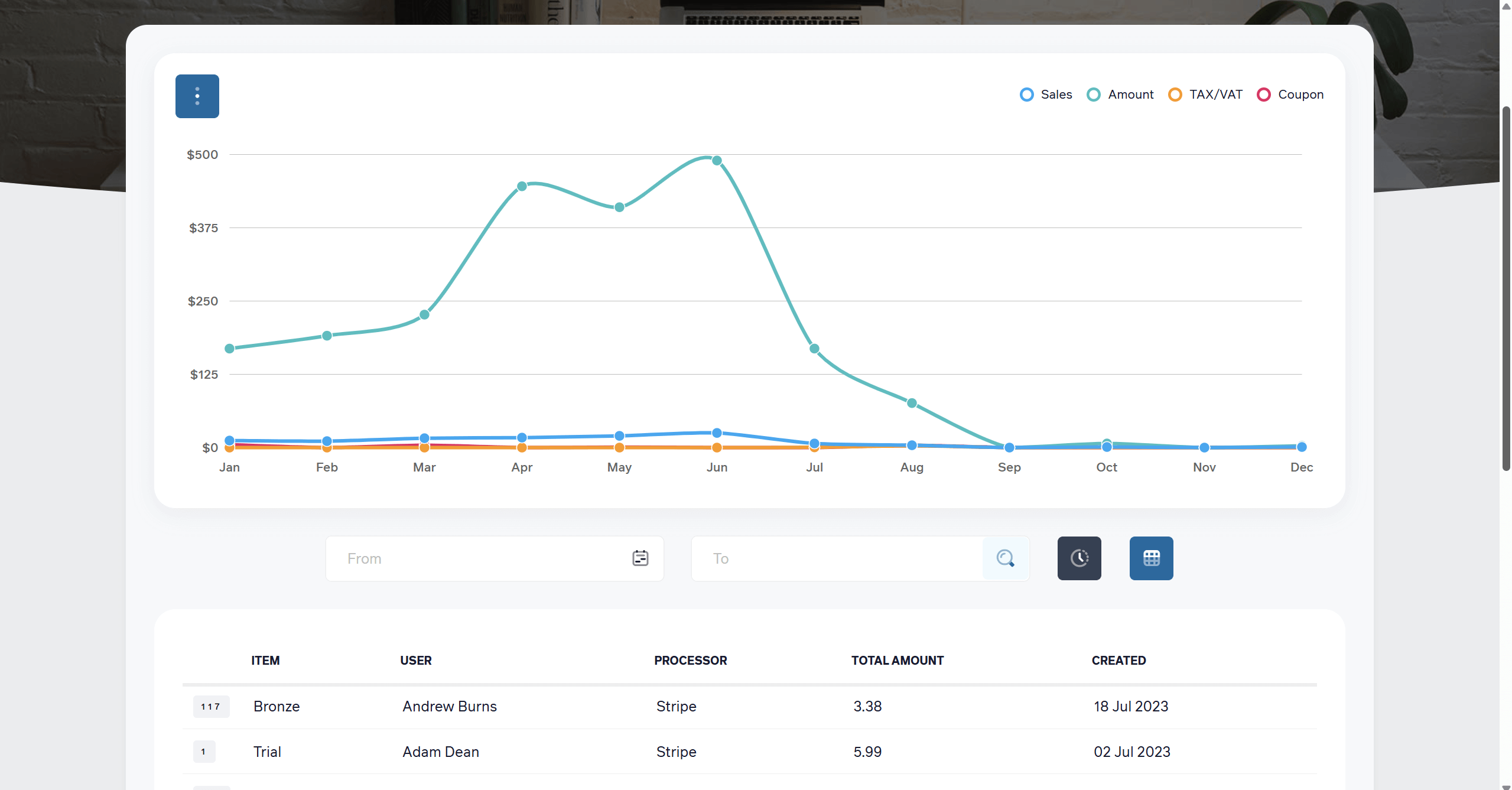Click the search magnifier icon button
This screenshot has width=1512, height=790.
[1005, 558]
